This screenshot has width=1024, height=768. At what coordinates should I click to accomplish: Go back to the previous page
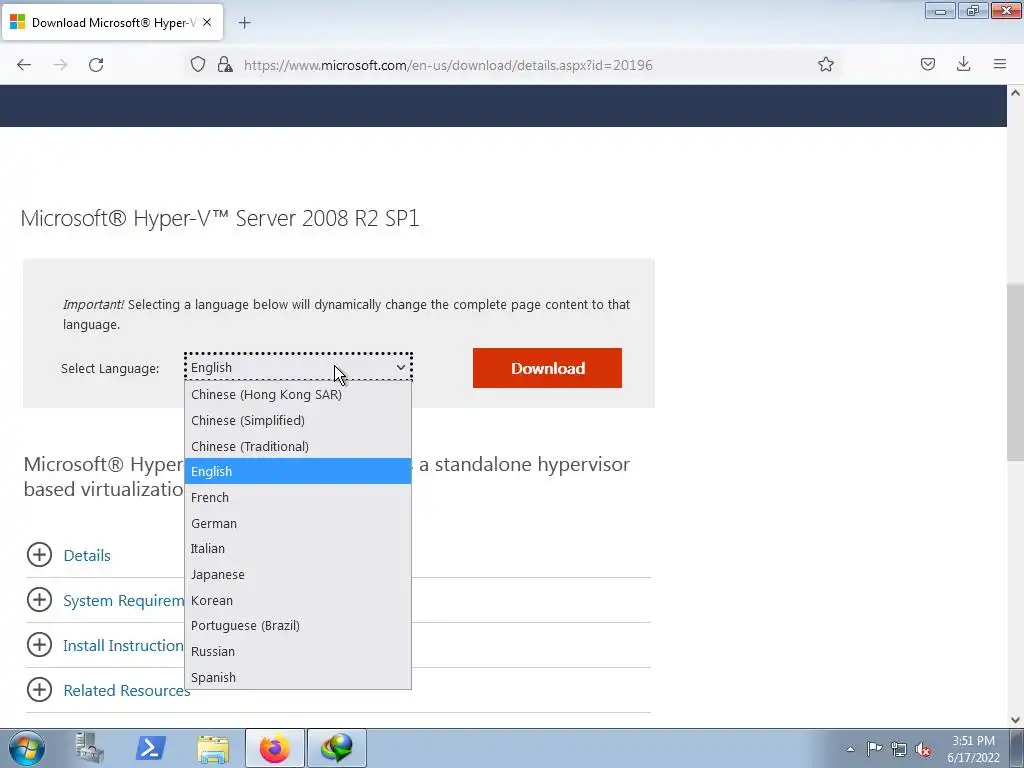[24, 65]
